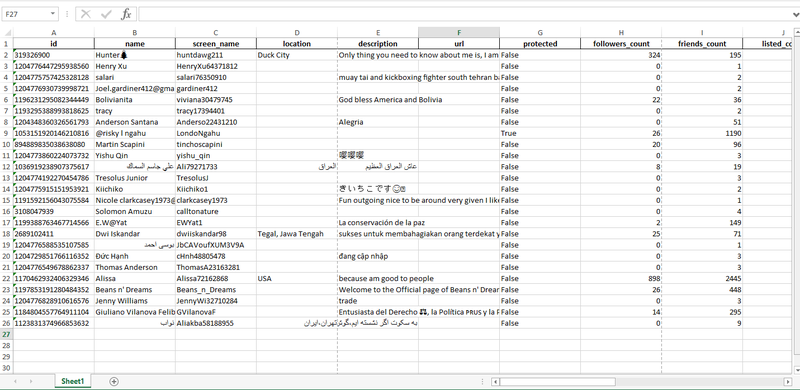800x390 pixels.
Task: Click inside the formula bar input
Action: coord(464,14)
